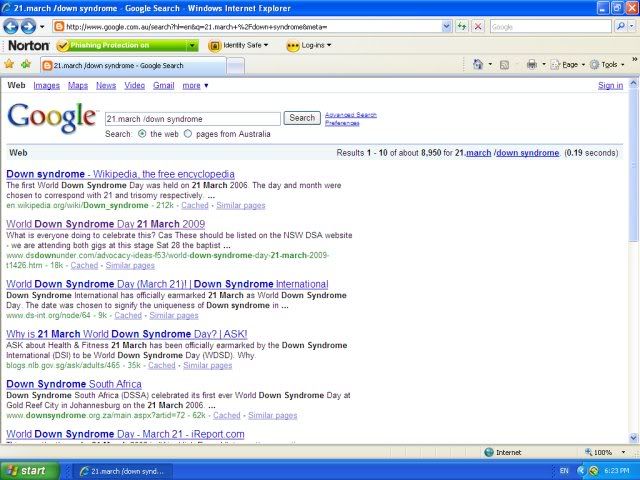The image size is (640, 480).
Task: Click the Log-ins yellow icon
Action: pyautogui.click(x=293, y=46)
